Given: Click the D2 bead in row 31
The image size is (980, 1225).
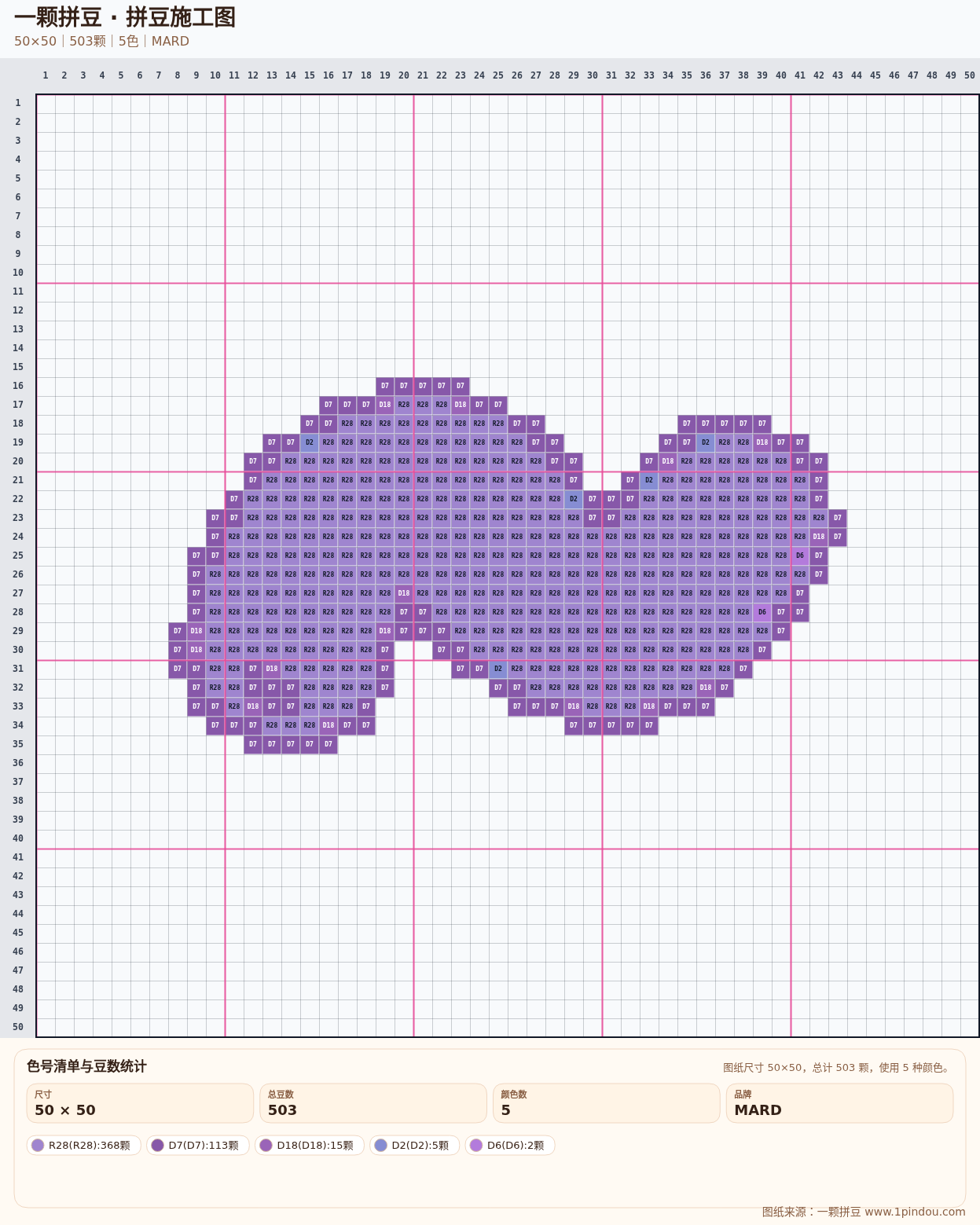Looking at the screenshot, I should [x=498, y=669].
